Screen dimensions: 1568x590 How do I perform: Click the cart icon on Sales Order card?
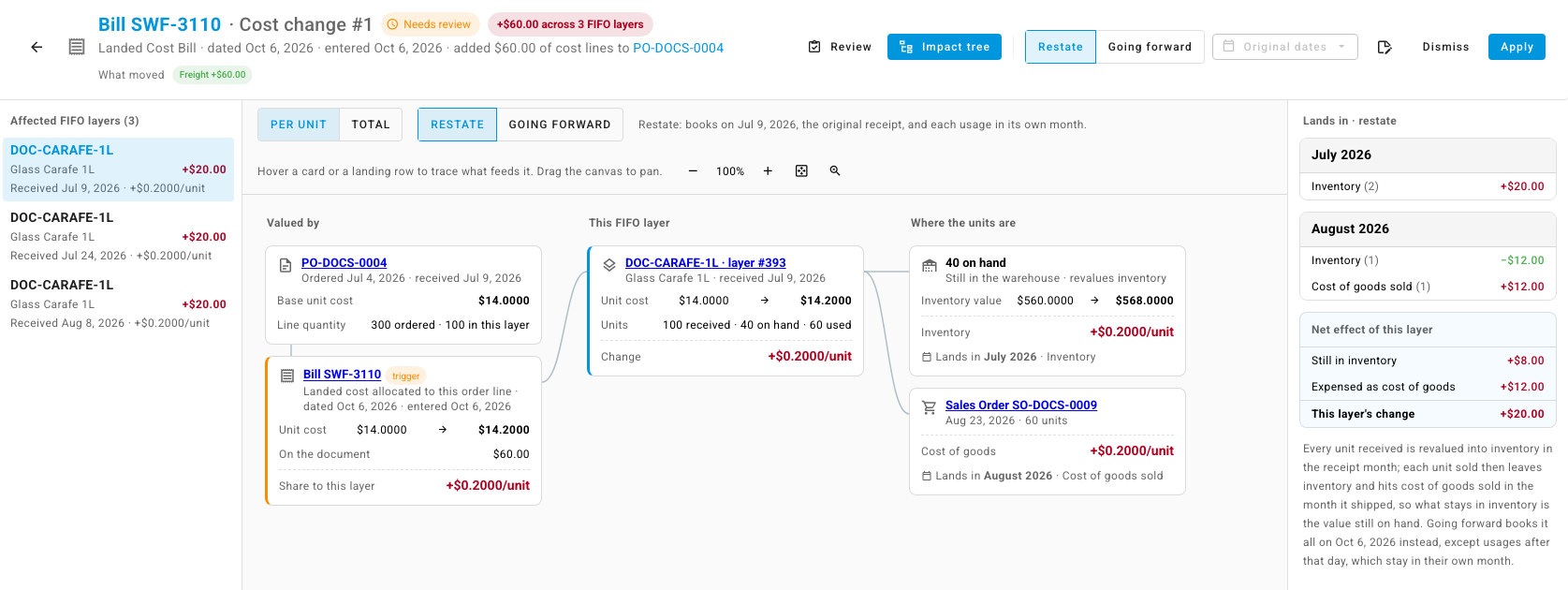(x=930, y=407)
